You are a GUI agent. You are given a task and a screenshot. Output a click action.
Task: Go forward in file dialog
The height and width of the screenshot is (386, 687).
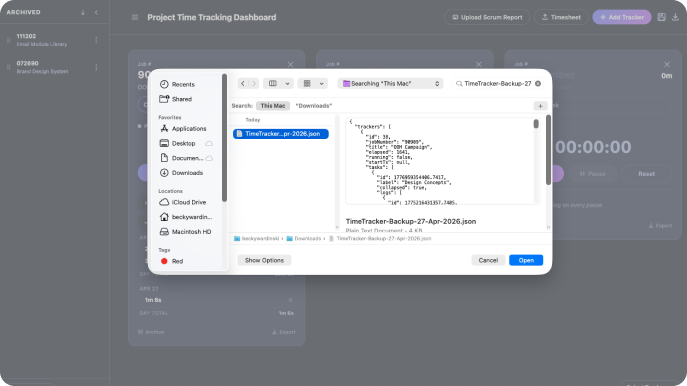point(254,83)
